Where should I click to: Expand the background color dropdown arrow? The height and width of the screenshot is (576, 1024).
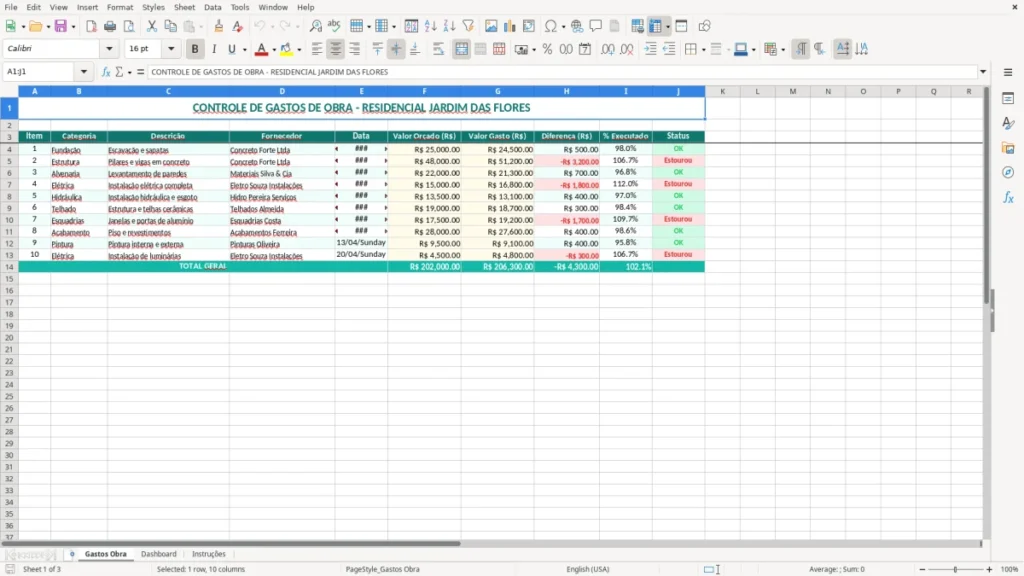[299, 49]
